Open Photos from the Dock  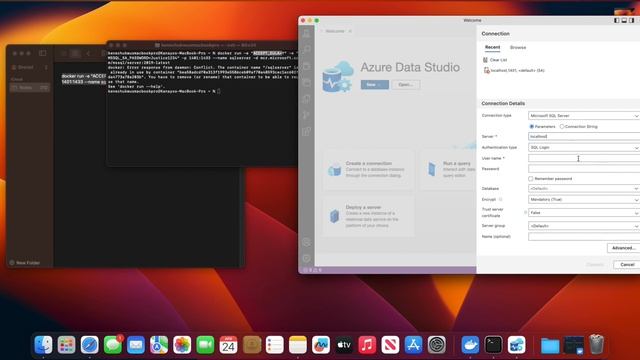182,345
